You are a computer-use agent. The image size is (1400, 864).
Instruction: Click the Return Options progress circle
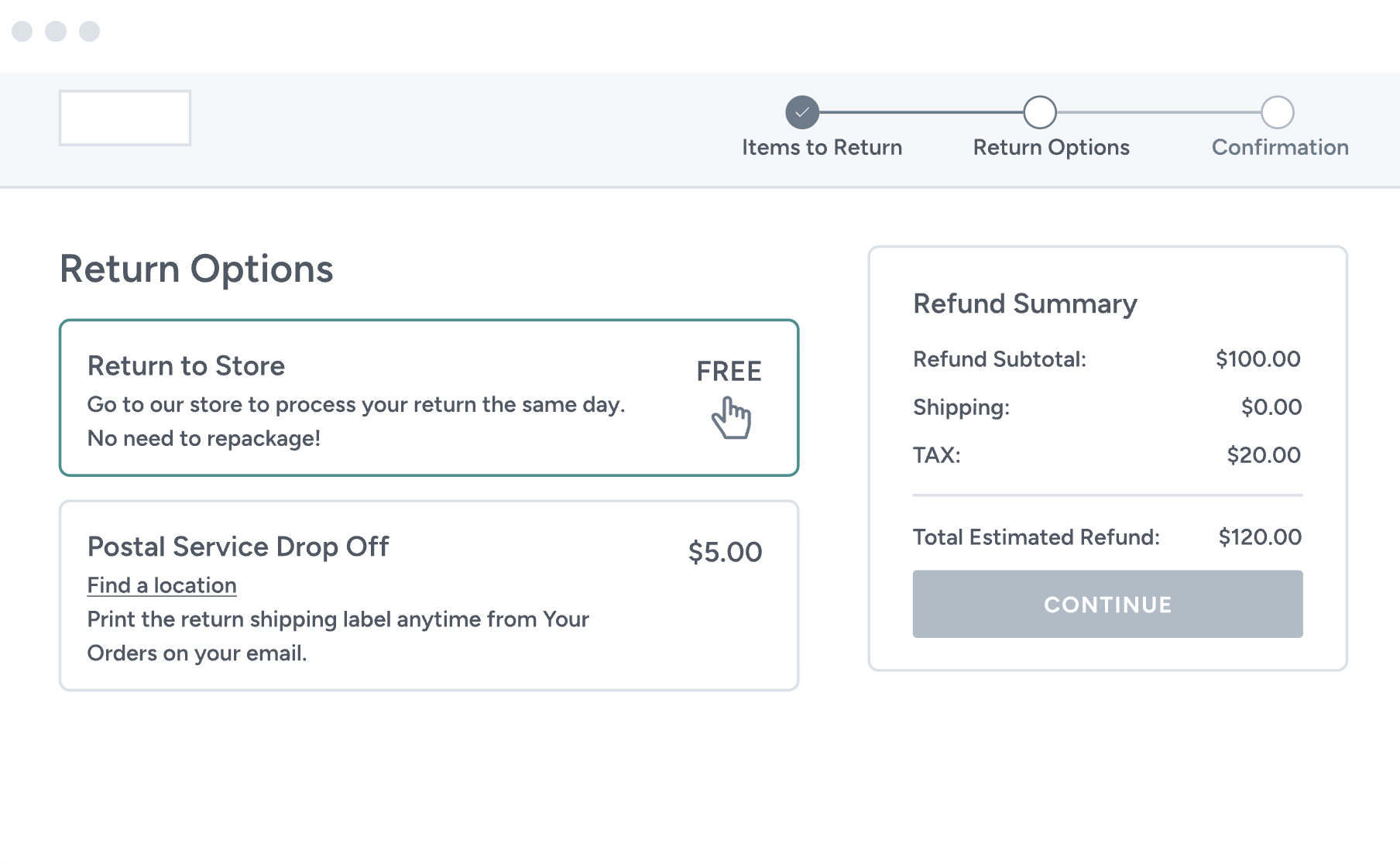point(1039,111)
